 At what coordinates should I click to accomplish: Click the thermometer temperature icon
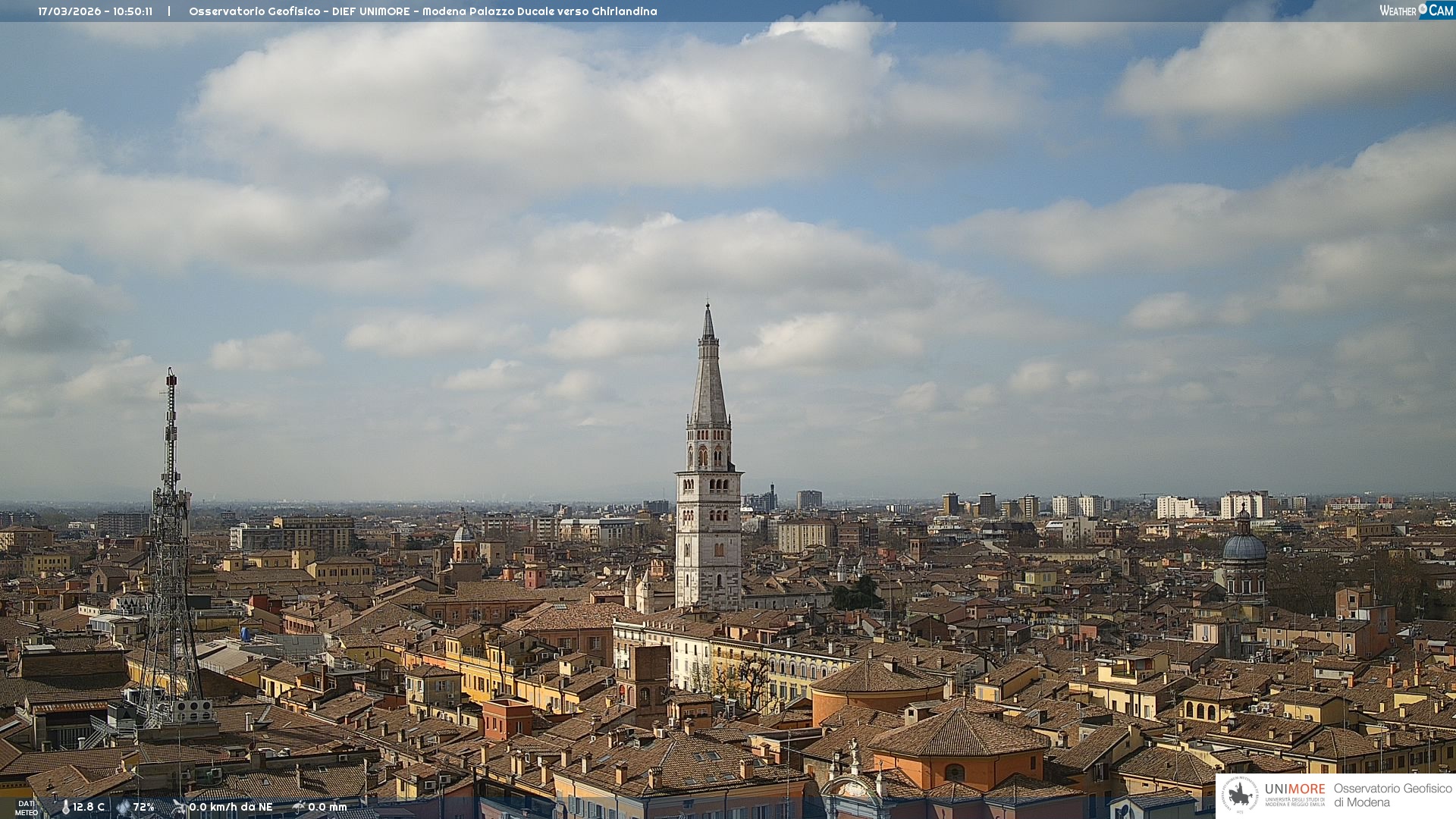(65, 808)
